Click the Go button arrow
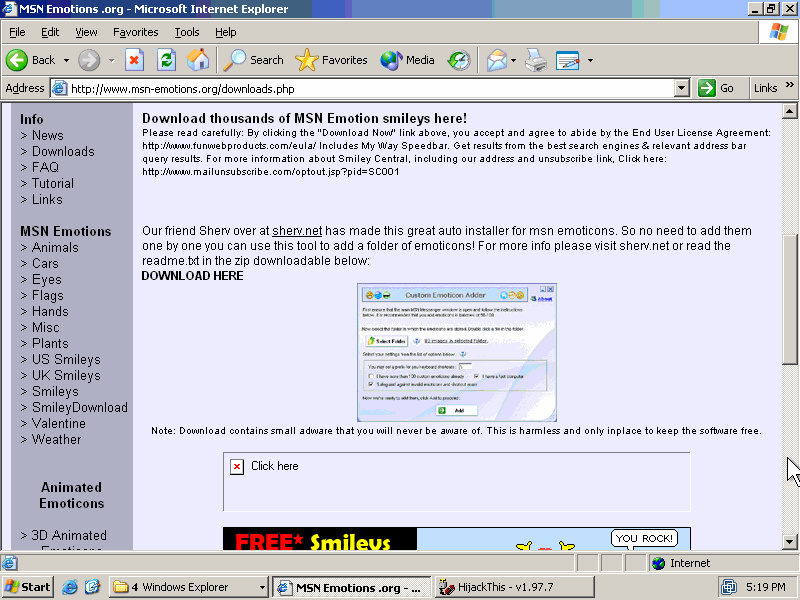 click(707, 88)
